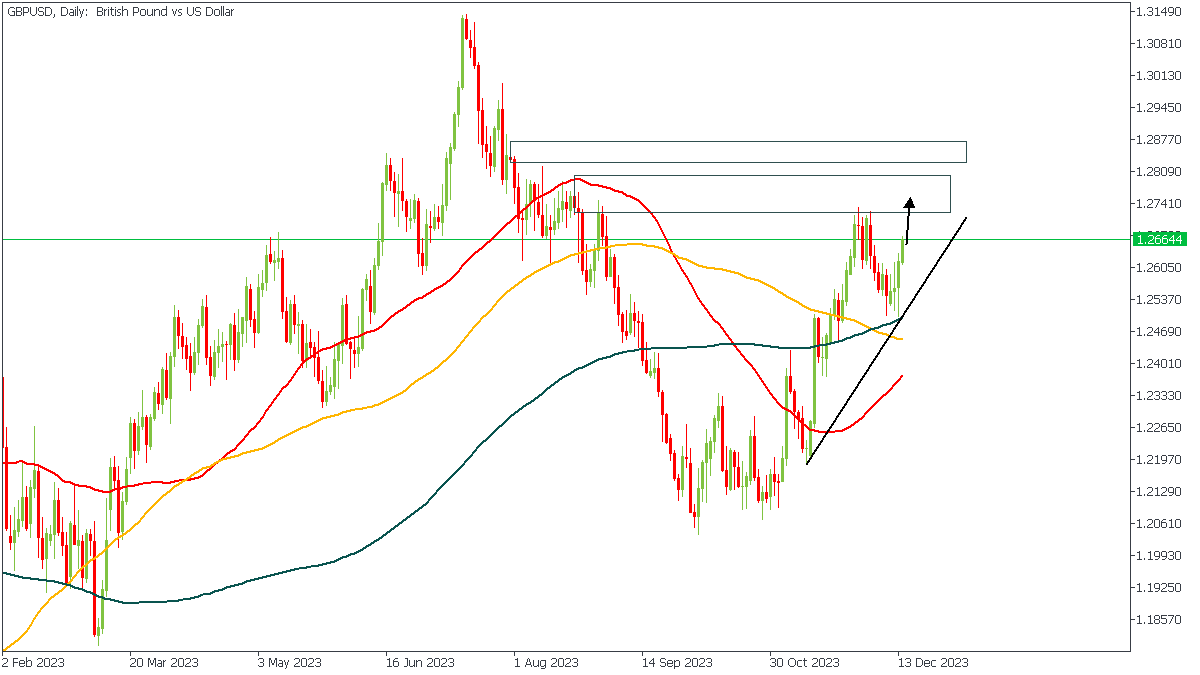Click the 1.31490 price axis label
The image size is (1200, 675).
[x=1160, y=12]
